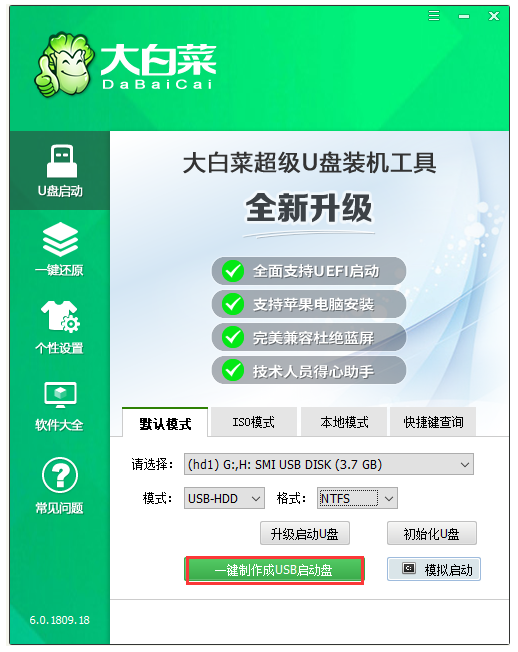Open the USB-HDD mode dropdown
This screenshot has width=518, height=652.
coord(224,498)
